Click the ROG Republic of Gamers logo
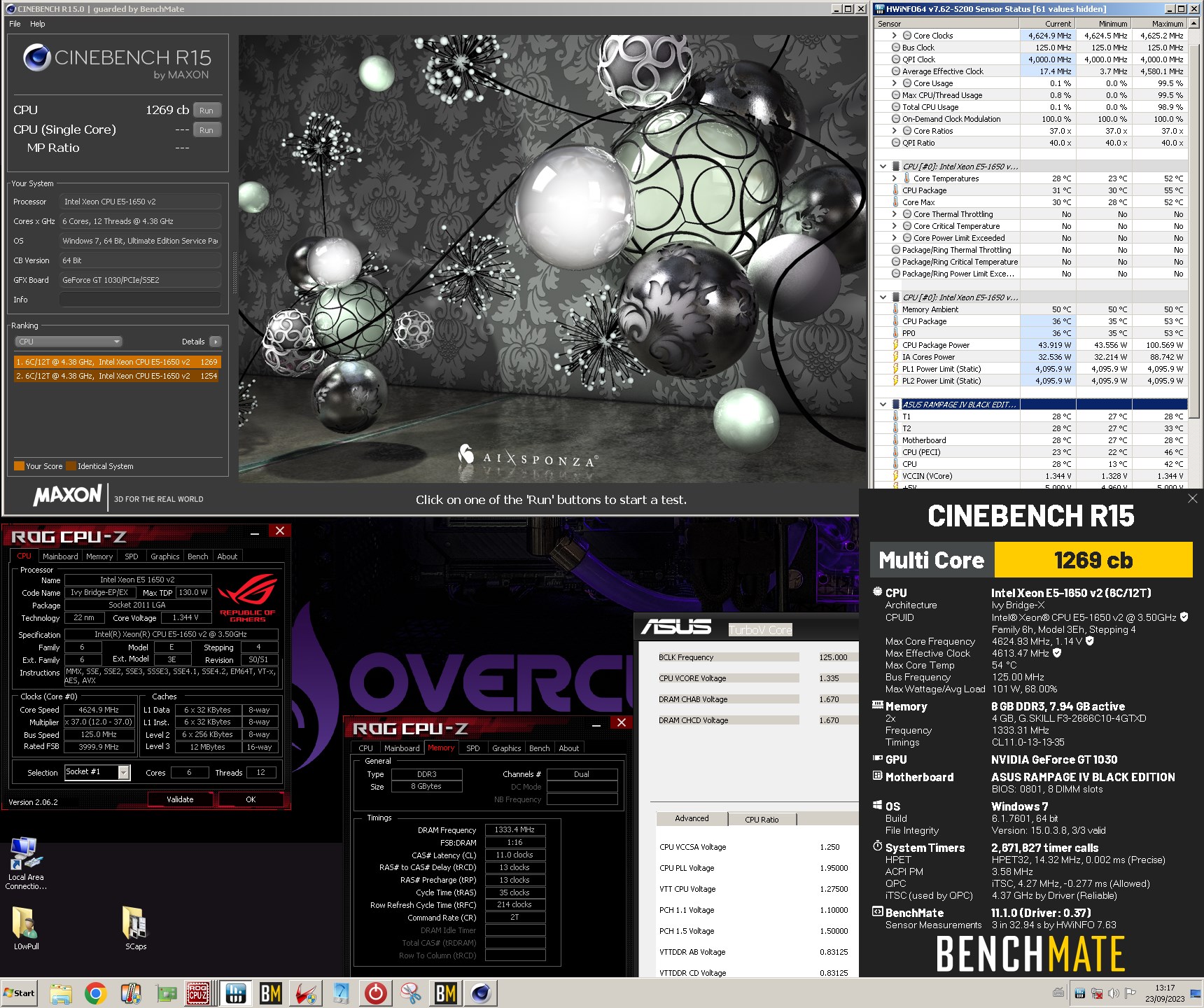1204x1008 pixels. coord(247,598)
